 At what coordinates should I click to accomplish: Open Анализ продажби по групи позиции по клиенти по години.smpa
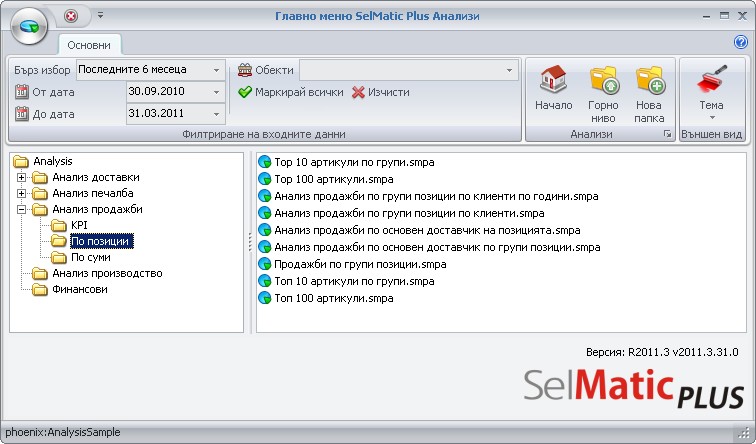coord(436,196)
